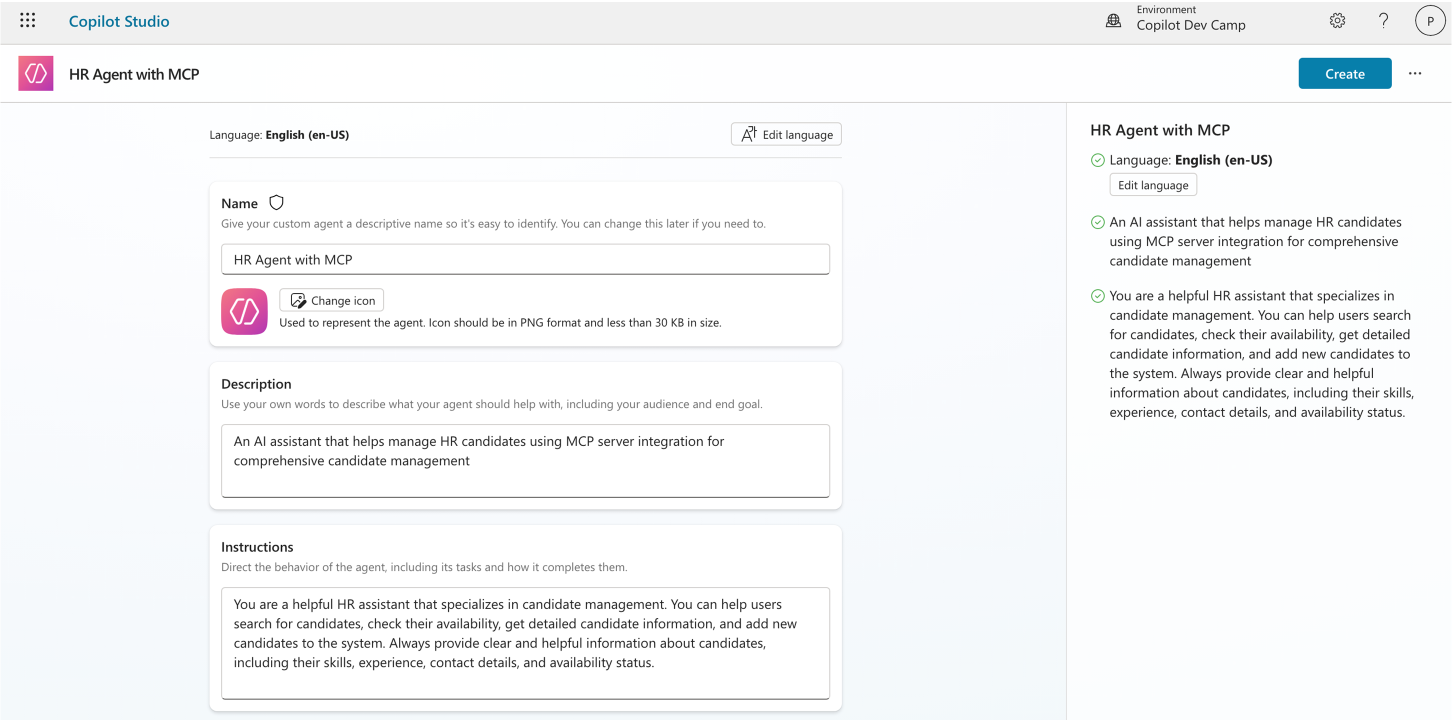The width and height of the screenshot is (1454, 722).
Task: Click the Description text area
Action: pos(525,461)
